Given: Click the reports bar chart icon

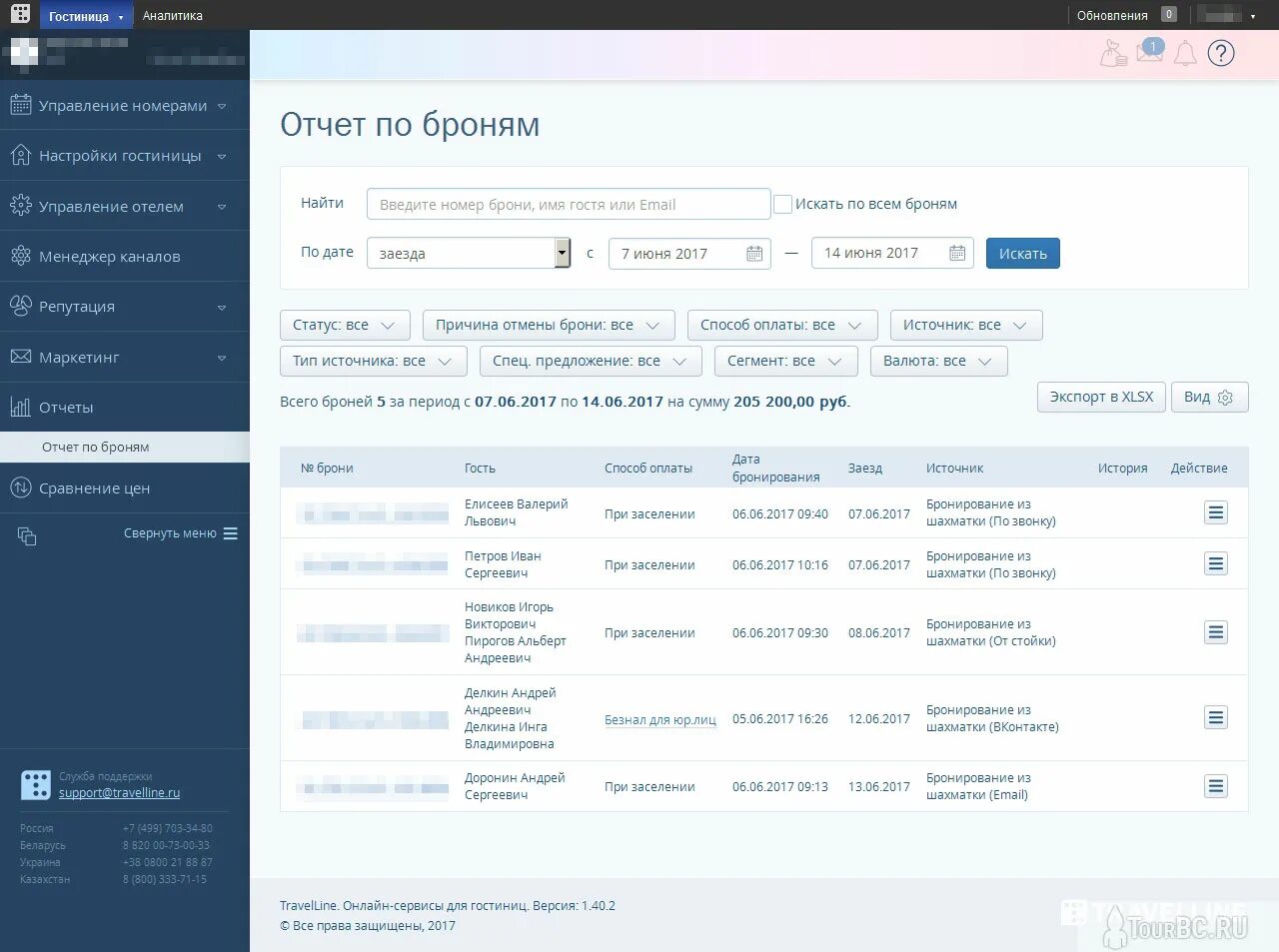Looking at the screenshot, I should tap(20, 407).
